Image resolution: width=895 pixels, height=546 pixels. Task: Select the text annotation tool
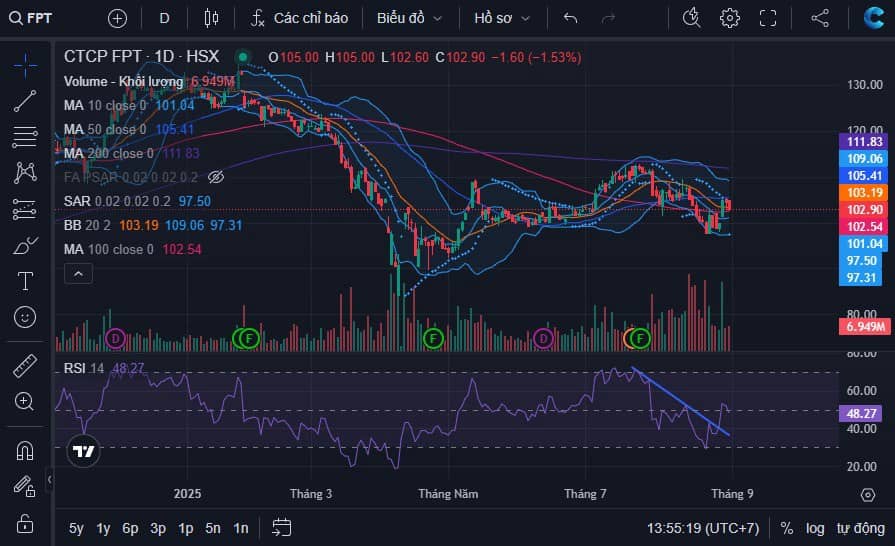25,281
